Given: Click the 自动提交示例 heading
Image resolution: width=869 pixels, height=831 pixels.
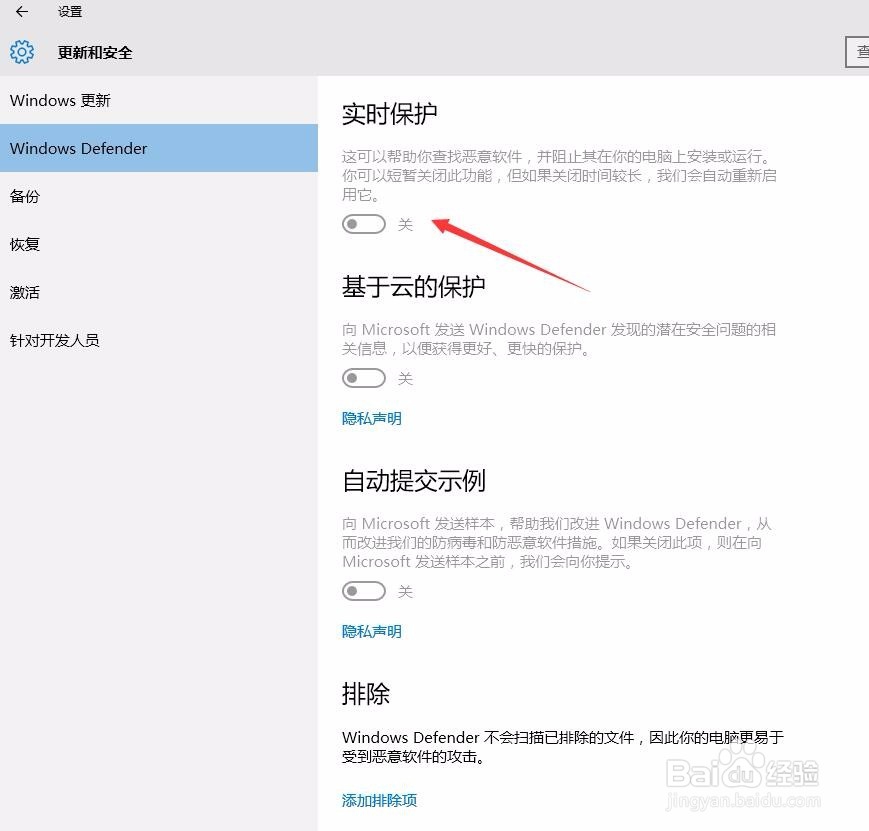Looking at the screenshot, I should click(x=413, y=481).
